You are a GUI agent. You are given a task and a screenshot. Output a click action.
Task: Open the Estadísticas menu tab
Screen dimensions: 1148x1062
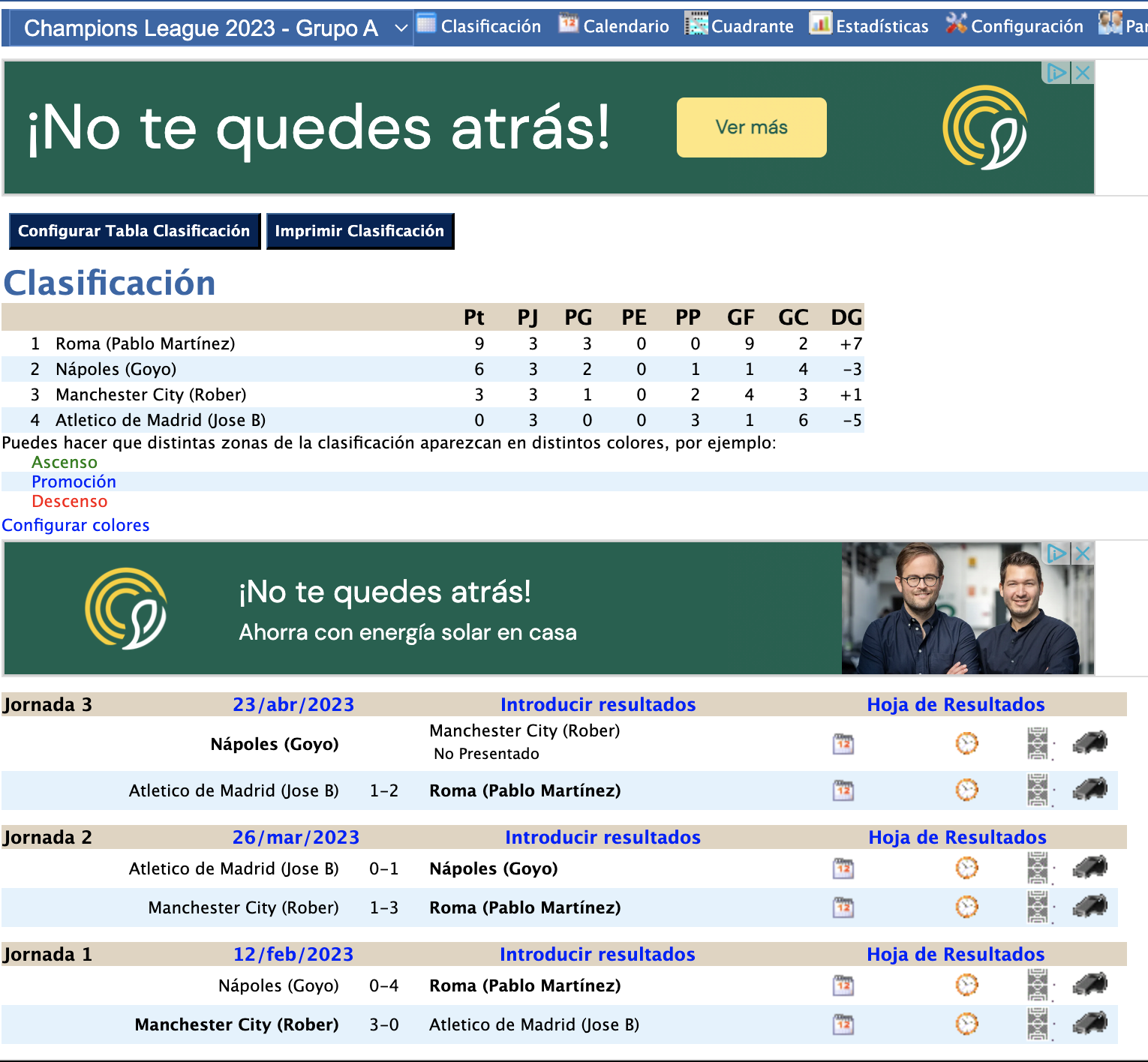(869, 26)
